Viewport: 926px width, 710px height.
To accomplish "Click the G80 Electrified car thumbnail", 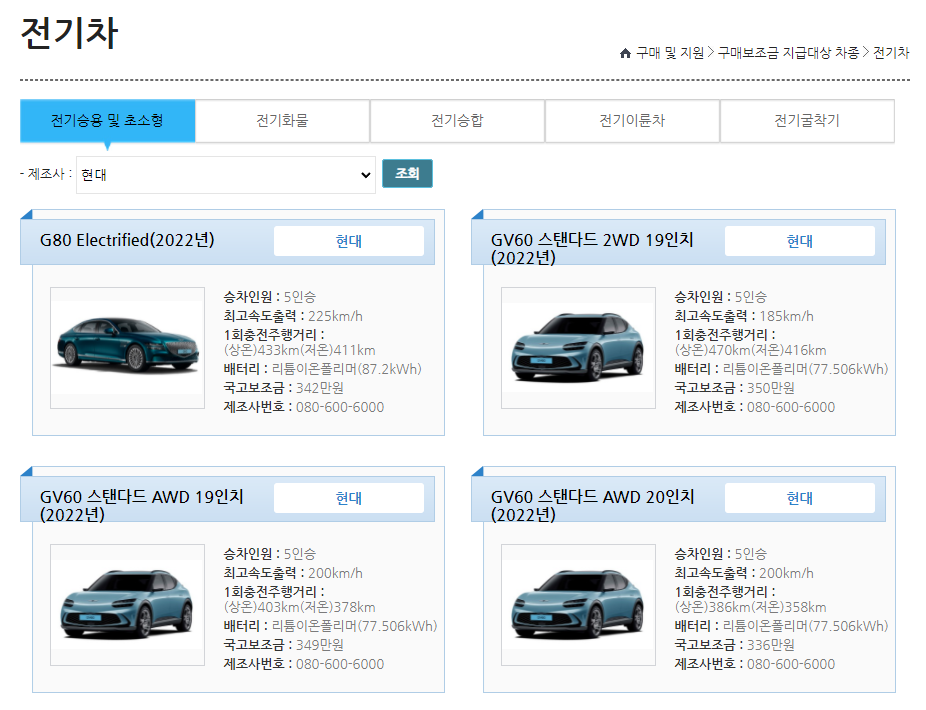I will 128,348.
